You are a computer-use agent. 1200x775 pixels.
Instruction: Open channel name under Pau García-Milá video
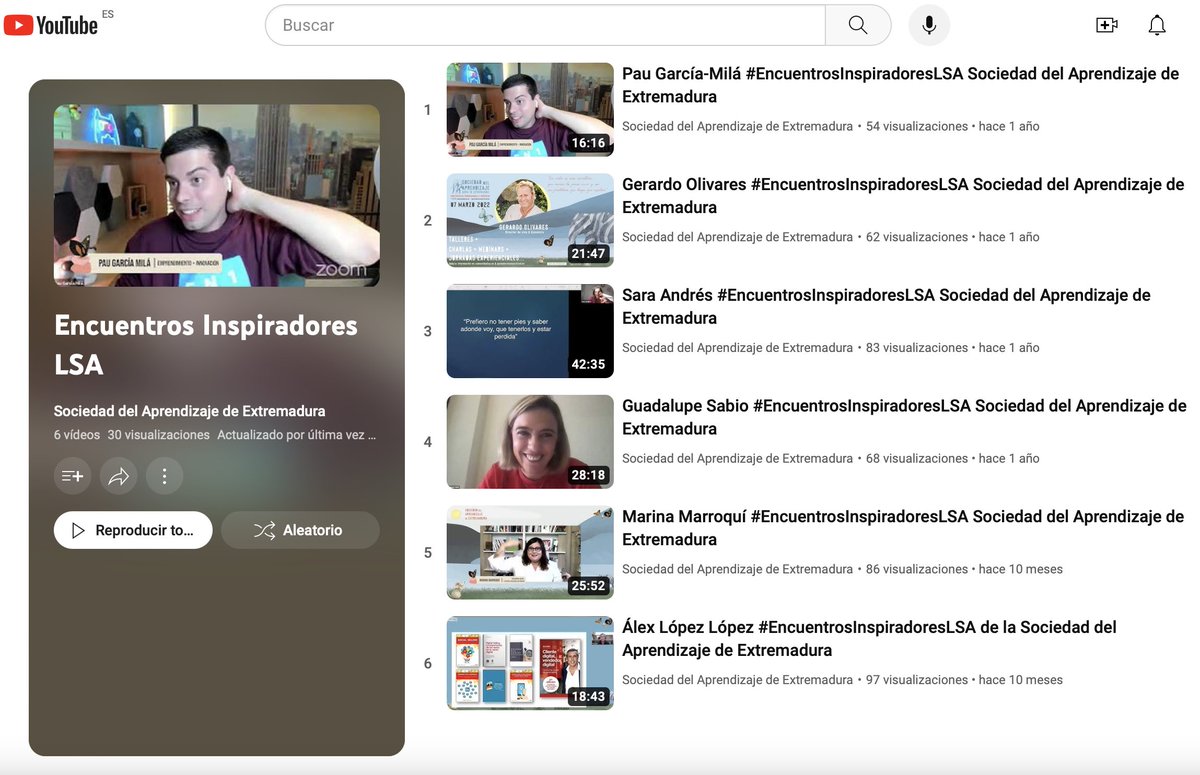(x=737, y=127)
